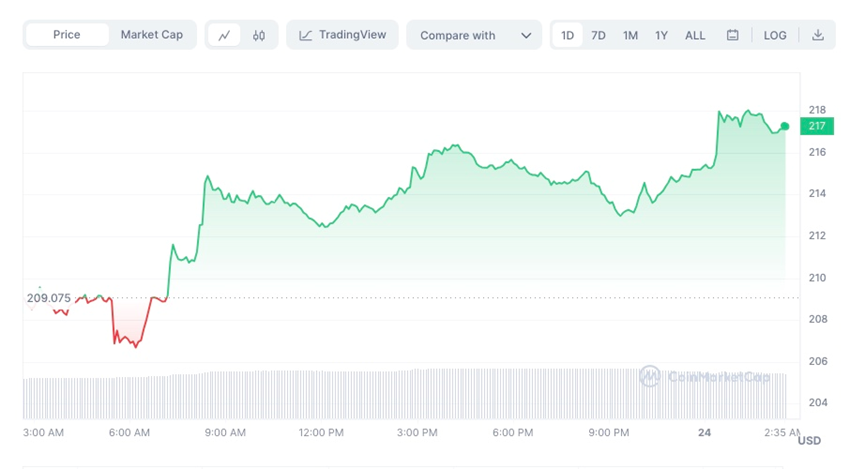865x469 pixels.
Task: Switch to candlestick chart view
Action: 259,35
